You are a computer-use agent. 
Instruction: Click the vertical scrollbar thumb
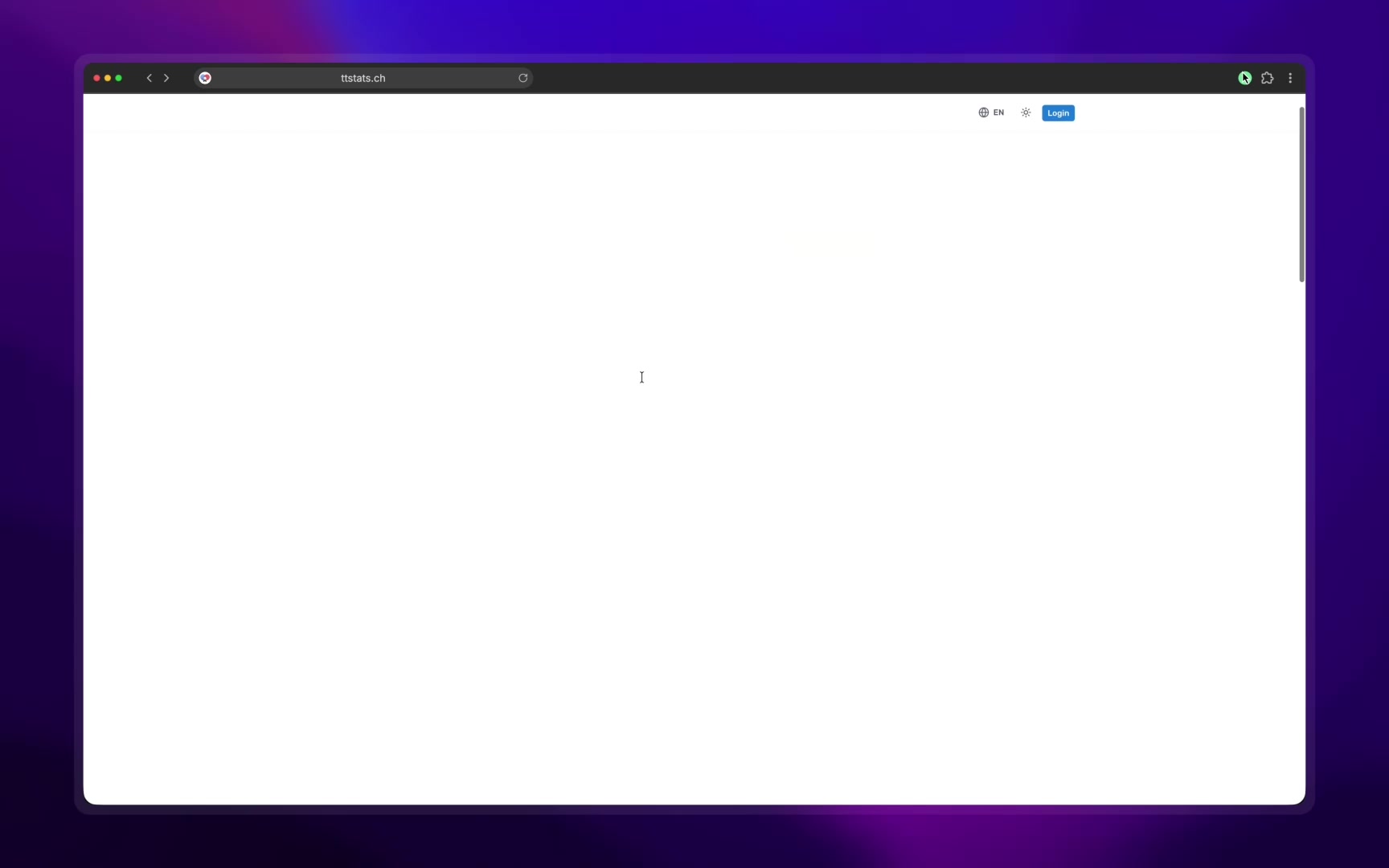click(1301, 193)
